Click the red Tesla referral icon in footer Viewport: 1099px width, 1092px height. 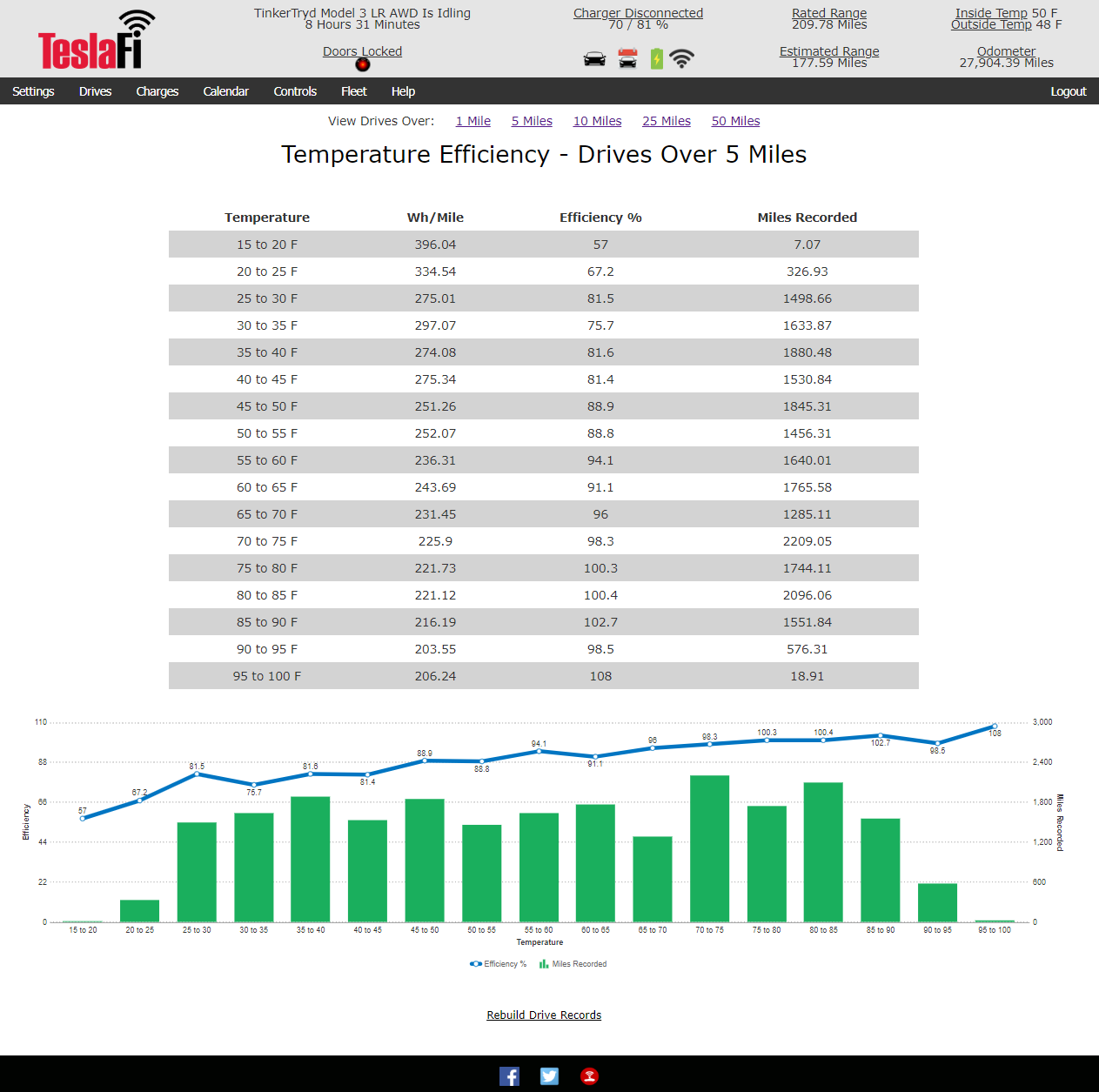click(x=589, y=1076)
